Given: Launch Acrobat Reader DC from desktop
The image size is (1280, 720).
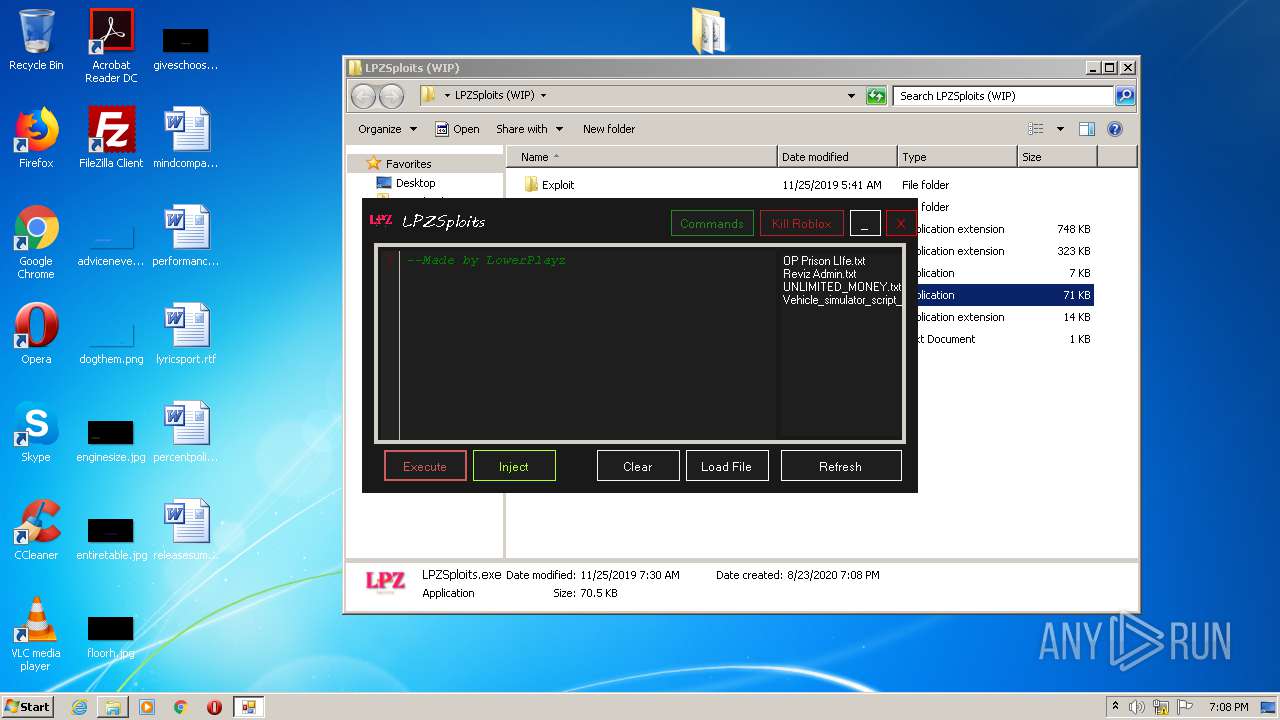Looking at the screenshot, I should [111, 46].
